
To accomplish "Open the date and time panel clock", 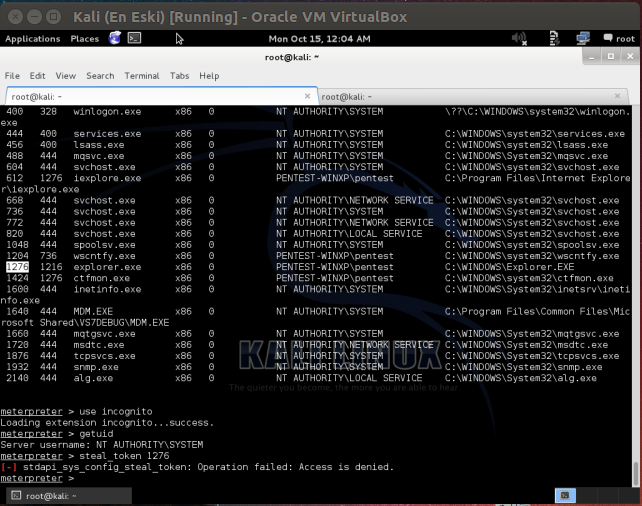I will click(319, 39).
